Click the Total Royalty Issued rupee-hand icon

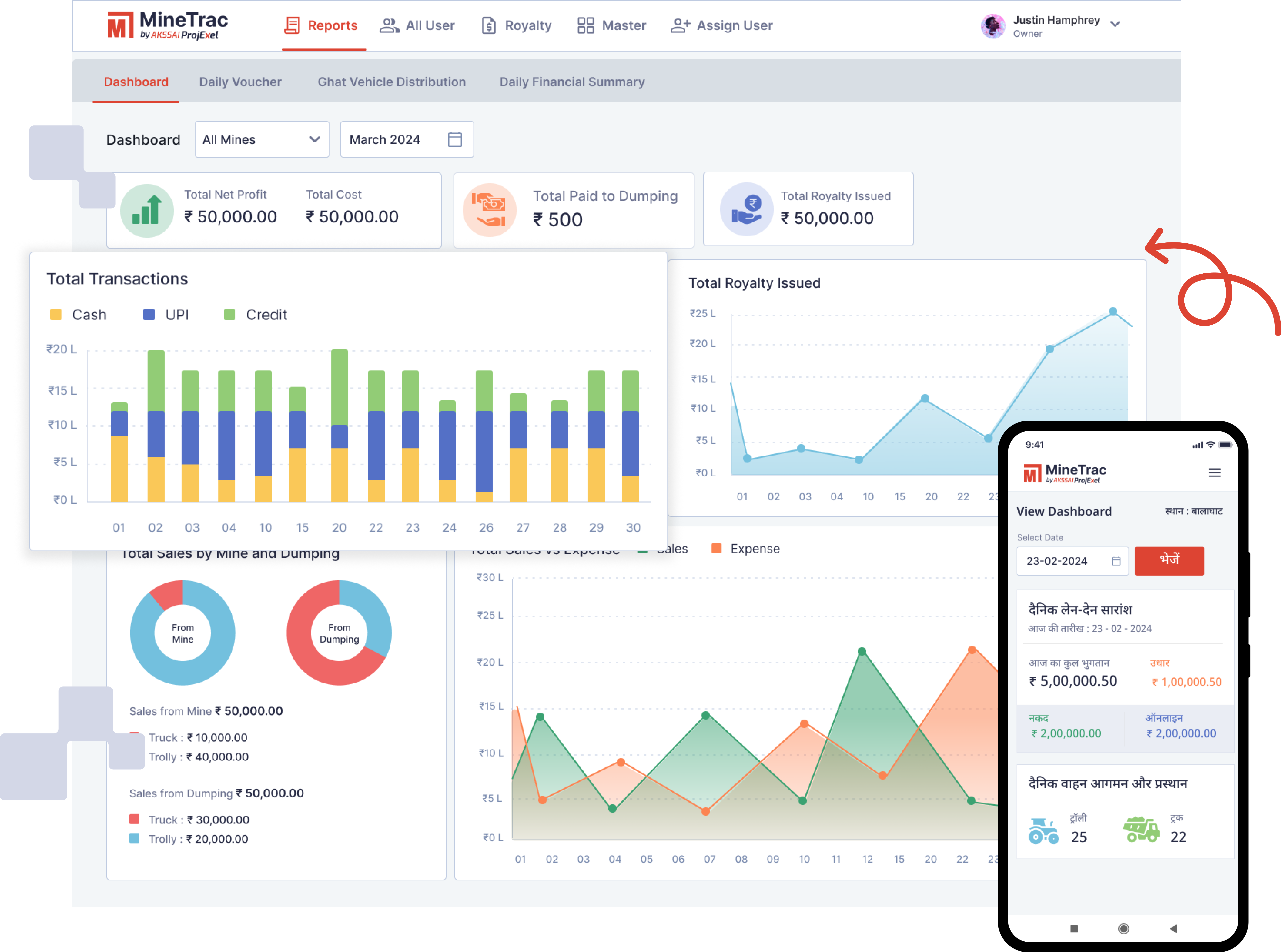click(747, 209)
